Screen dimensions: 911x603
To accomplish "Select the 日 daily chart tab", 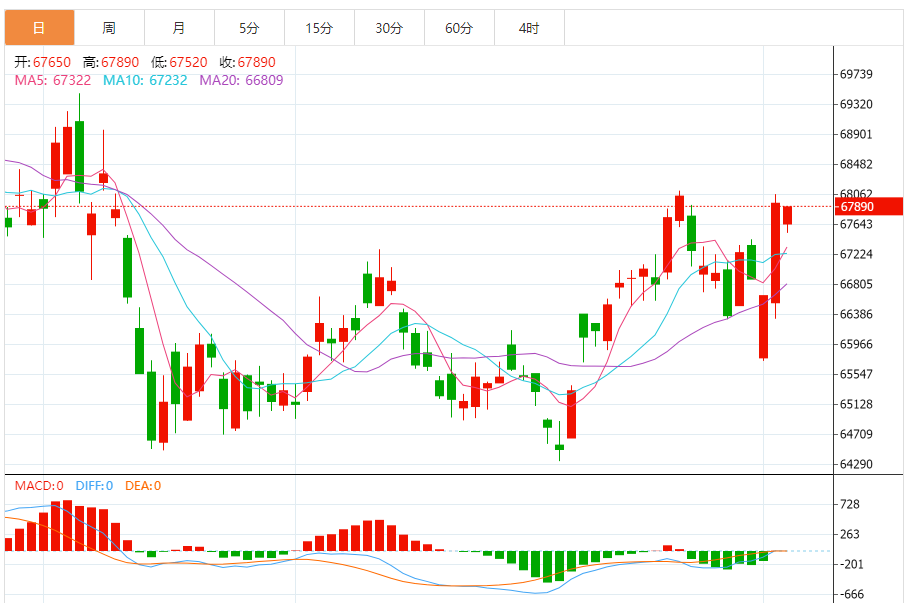I will point(40,27).
